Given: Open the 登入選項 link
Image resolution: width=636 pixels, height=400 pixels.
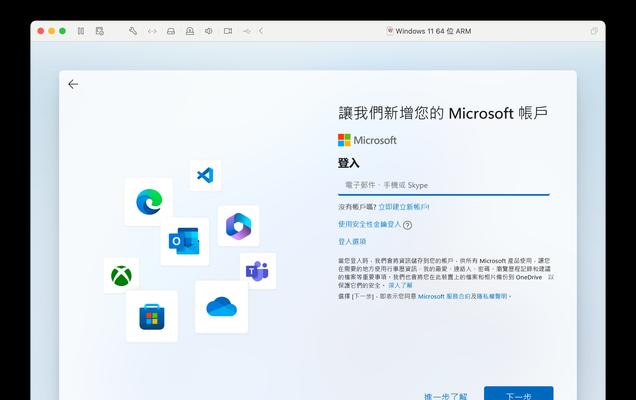Looking at the screenshot, I should pos(352,241).
